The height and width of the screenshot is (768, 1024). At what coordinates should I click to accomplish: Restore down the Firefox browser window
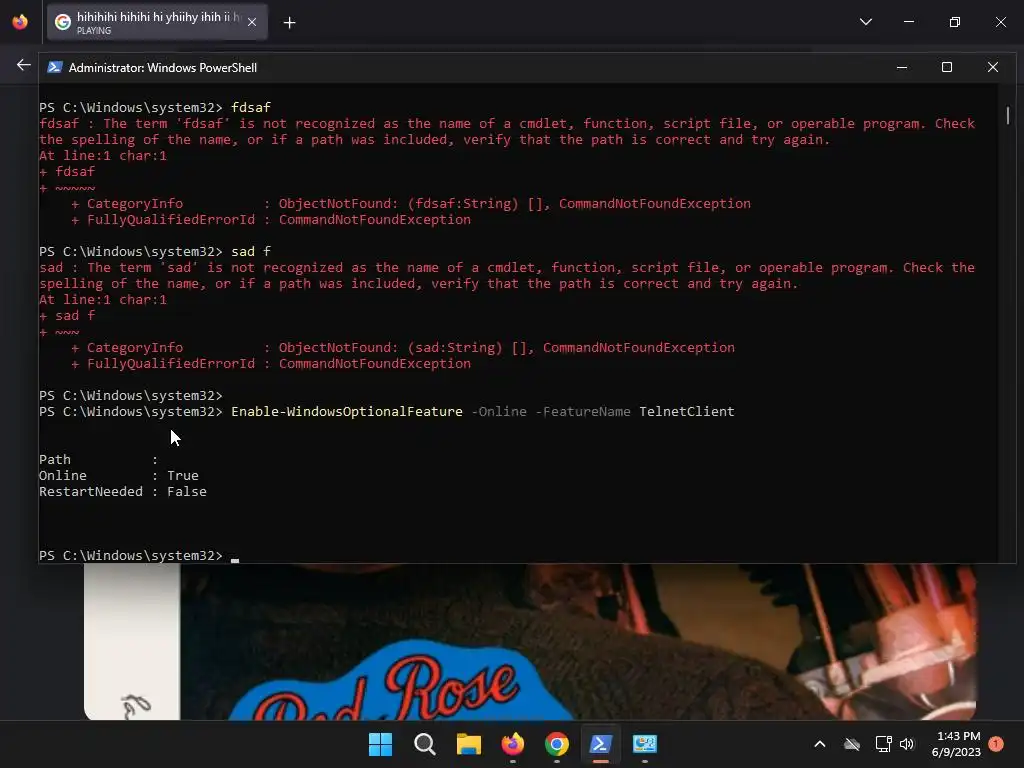tap(955, 22)
